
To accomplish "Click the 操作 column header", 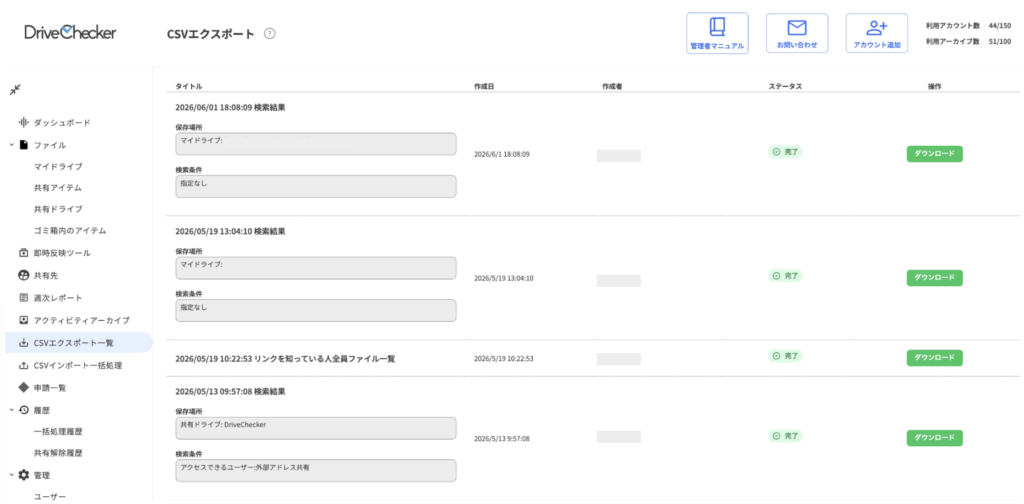I will point(935,87).
